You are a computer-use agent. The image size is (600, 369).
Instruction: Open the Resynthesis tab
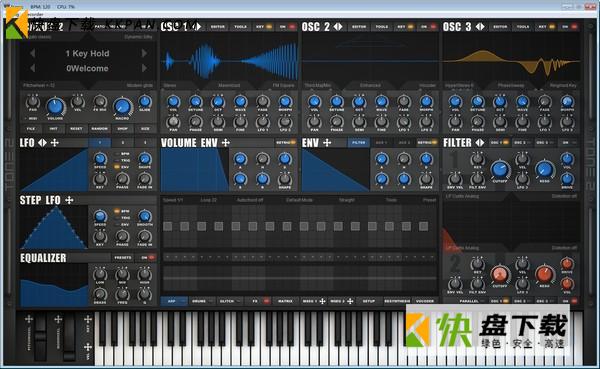point(397,301)
